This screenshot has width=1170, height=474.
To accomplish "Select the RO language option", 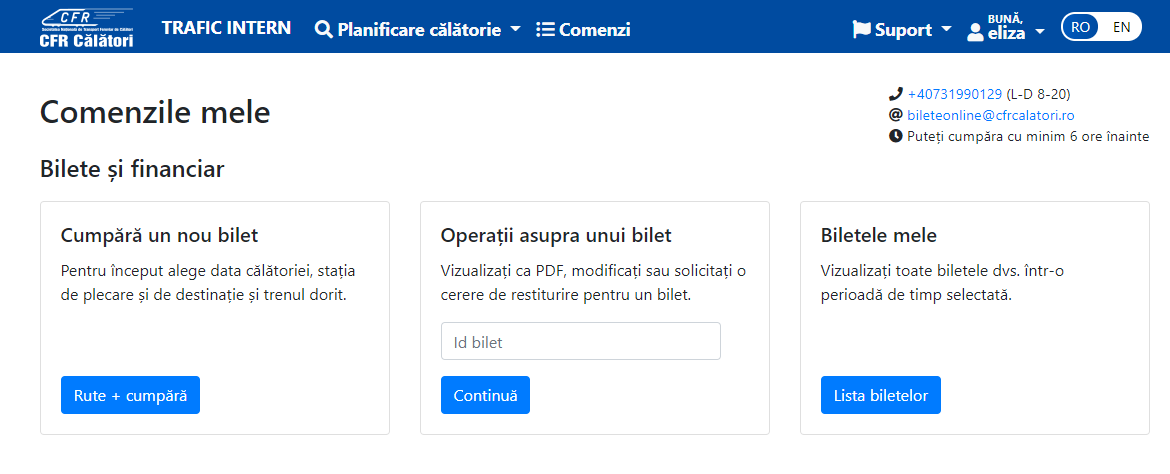I will click(1080, 27).
